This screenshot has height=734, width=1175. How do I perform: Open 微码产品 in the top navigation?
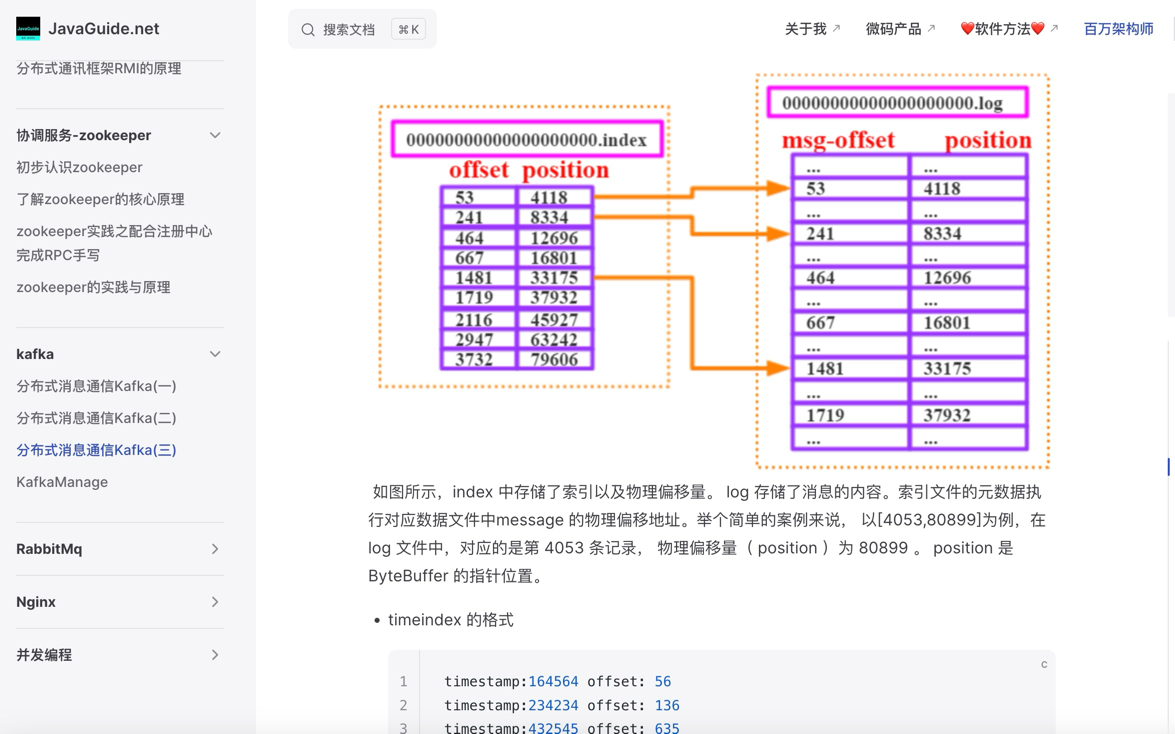coord(893,28)
